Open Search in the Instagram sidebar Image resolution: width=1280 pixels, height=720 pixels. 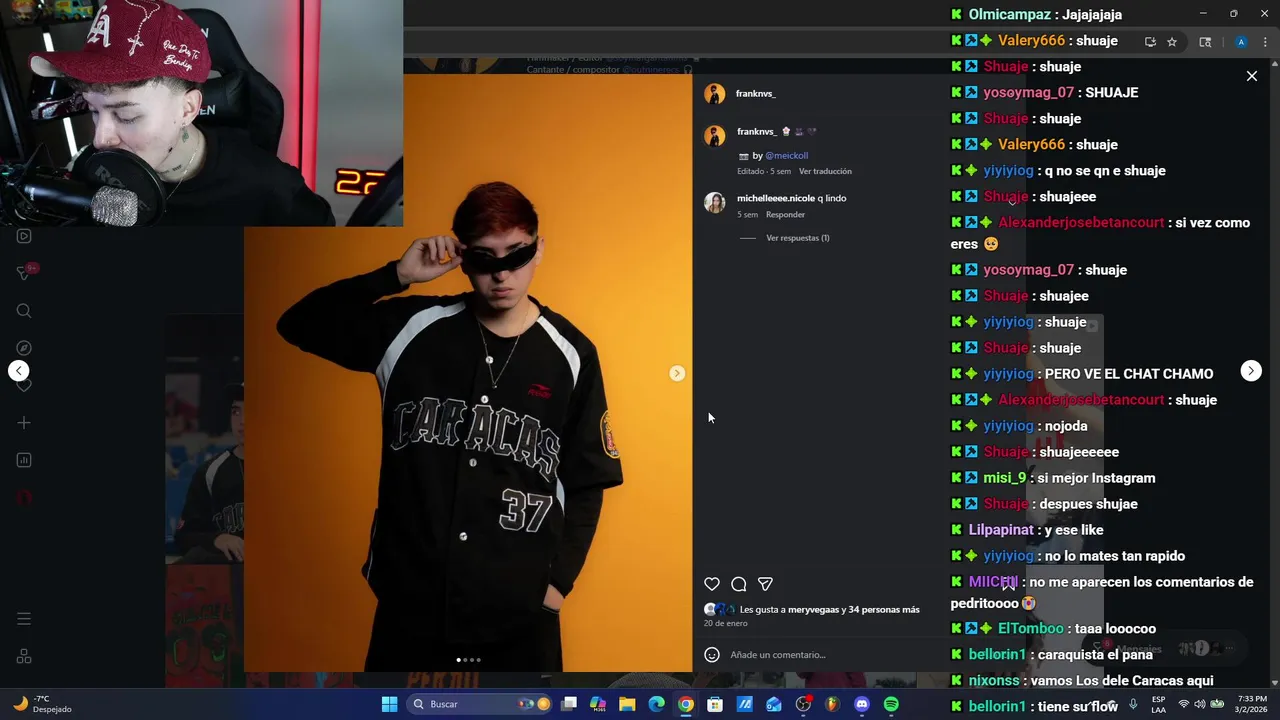pyautogui.click(x=24, y=311)
